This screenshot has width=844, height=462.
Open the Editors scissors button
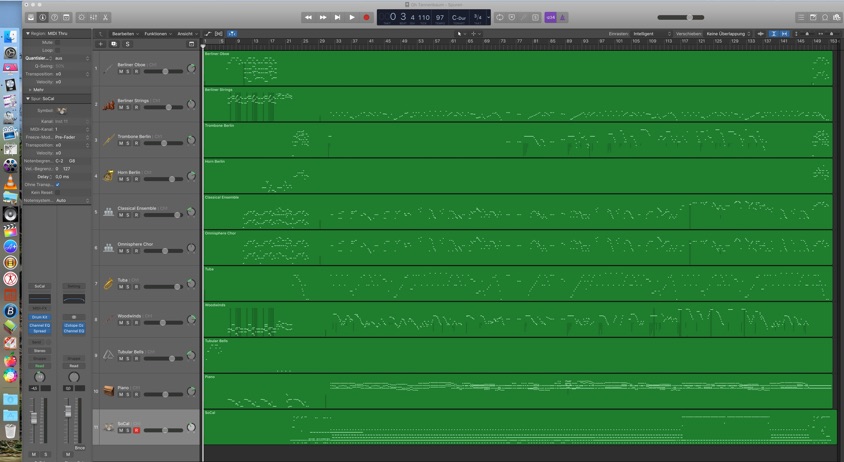point(106,17)
